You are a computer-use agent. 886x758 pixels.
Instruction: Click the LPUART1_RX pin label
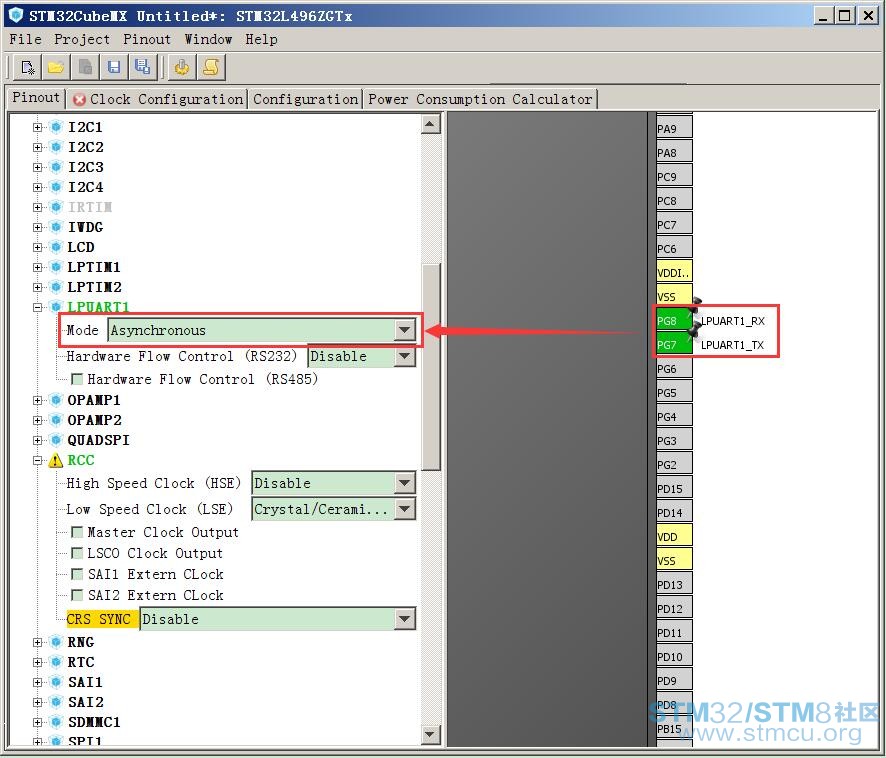[x=732, y=321]
